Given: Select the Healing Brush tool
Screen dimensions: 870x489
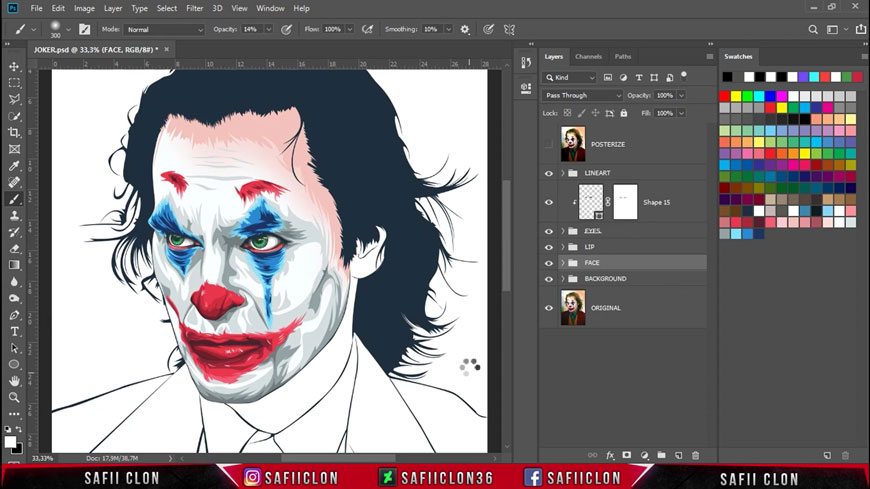Looking at the screenshot, I should 14,182.
